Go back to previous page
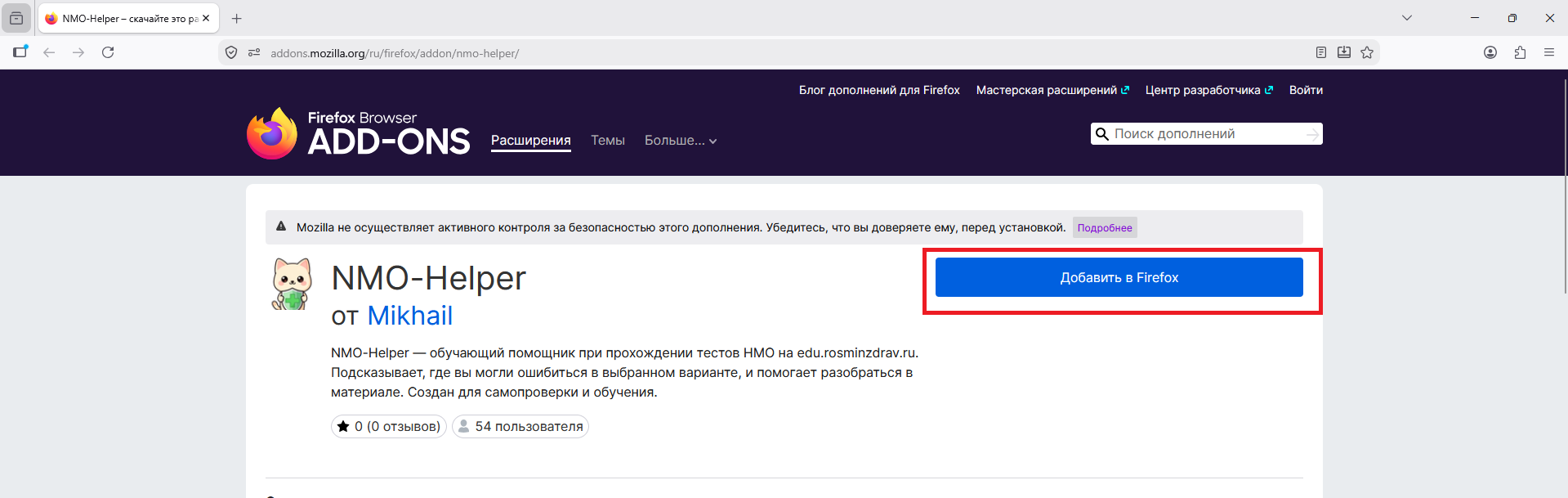Screen dimensions: 1568x498 coord(49,52)
